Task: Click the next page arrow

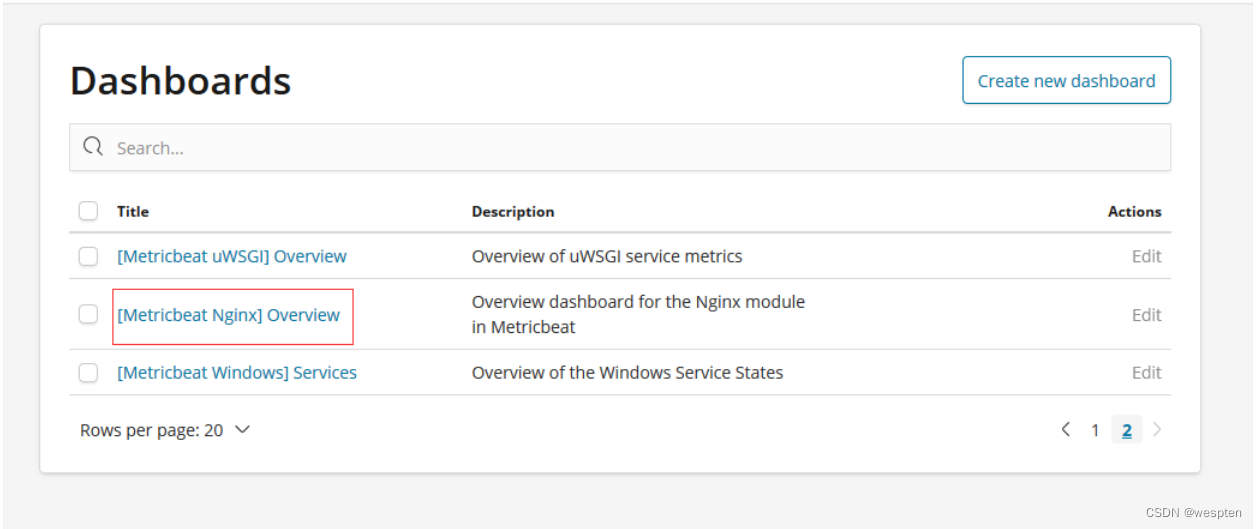Action: point(1157,430)
